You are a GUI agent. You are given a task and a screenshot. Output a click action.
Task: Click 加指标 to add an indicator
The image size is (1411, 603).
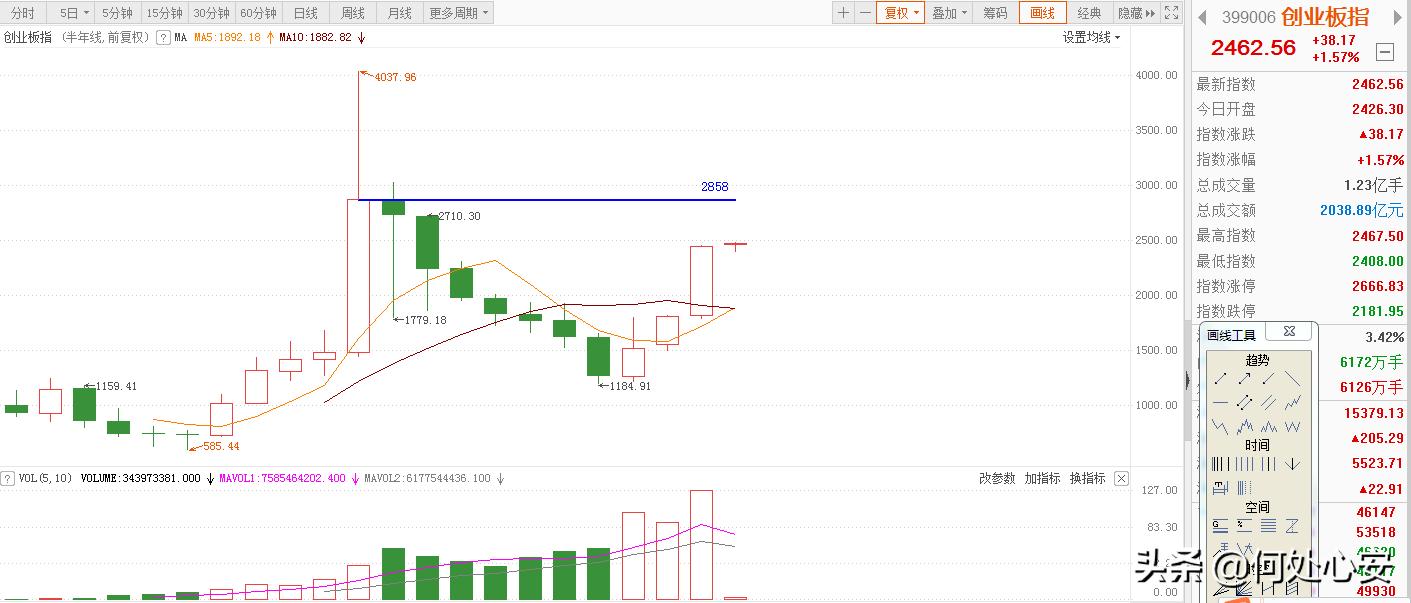[1042, 479]
